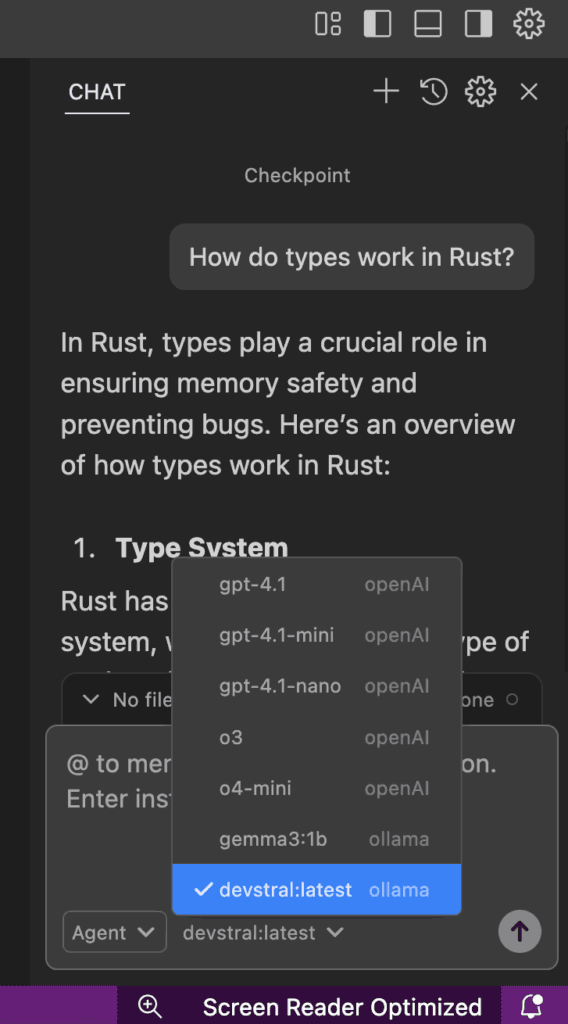Toggle the secondary side bar

(478, 24)
